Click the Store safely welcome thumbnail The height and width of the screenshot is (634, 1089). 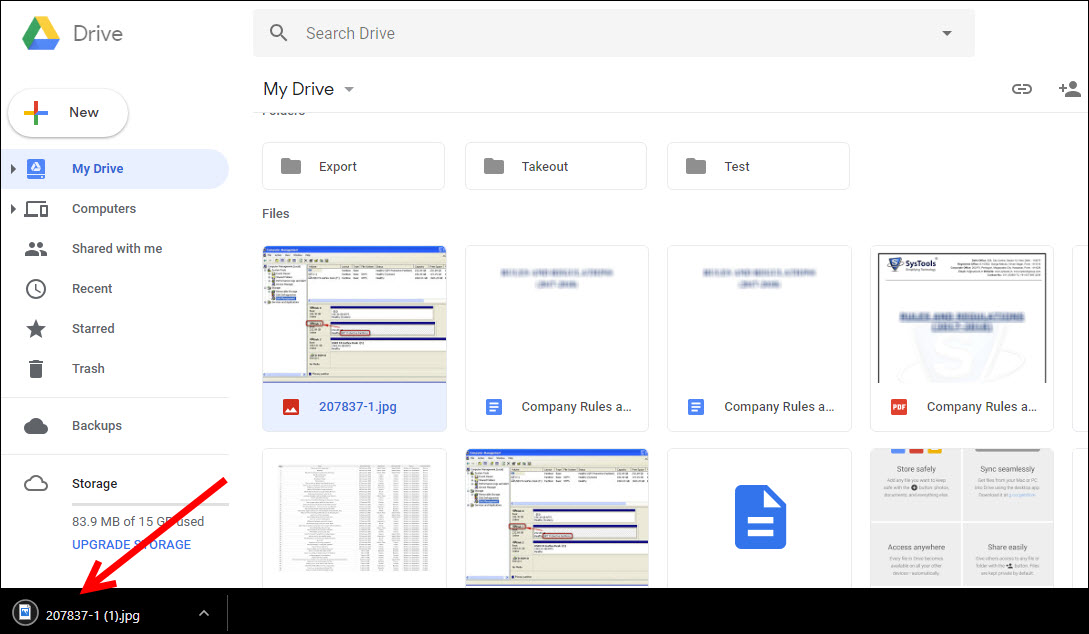(x=962, y=518)
